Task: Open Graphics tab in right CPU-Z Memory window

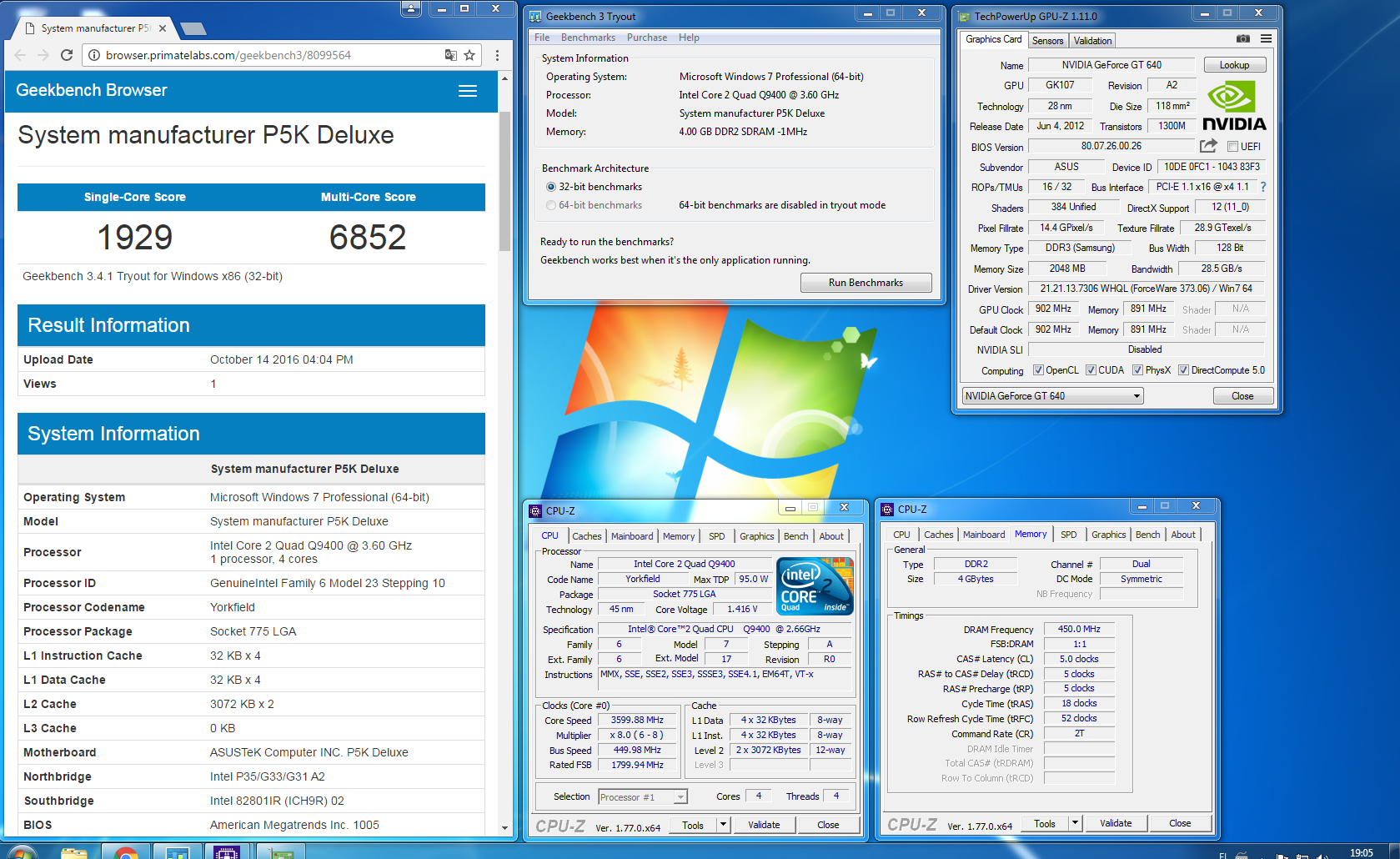Action: (1109, 535)
